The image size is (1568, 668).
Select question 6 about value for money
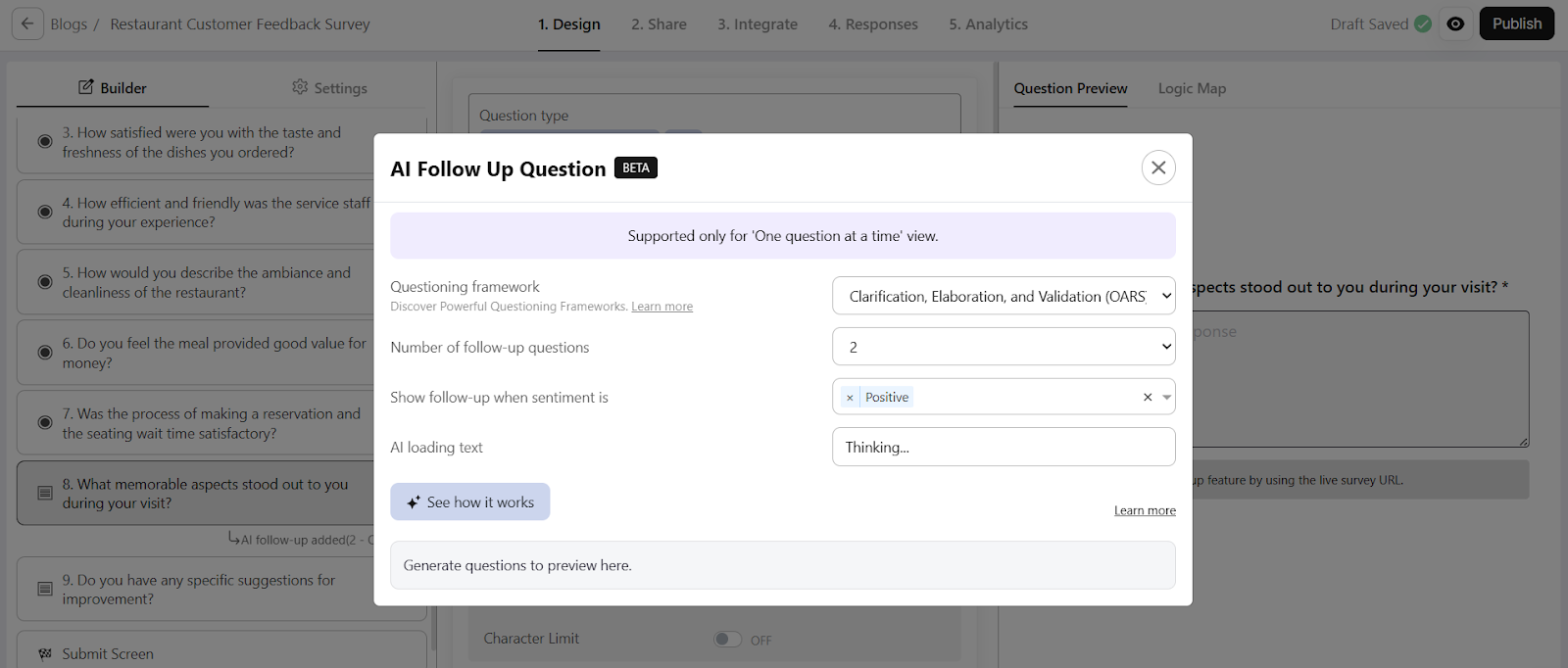click(214, 353)
